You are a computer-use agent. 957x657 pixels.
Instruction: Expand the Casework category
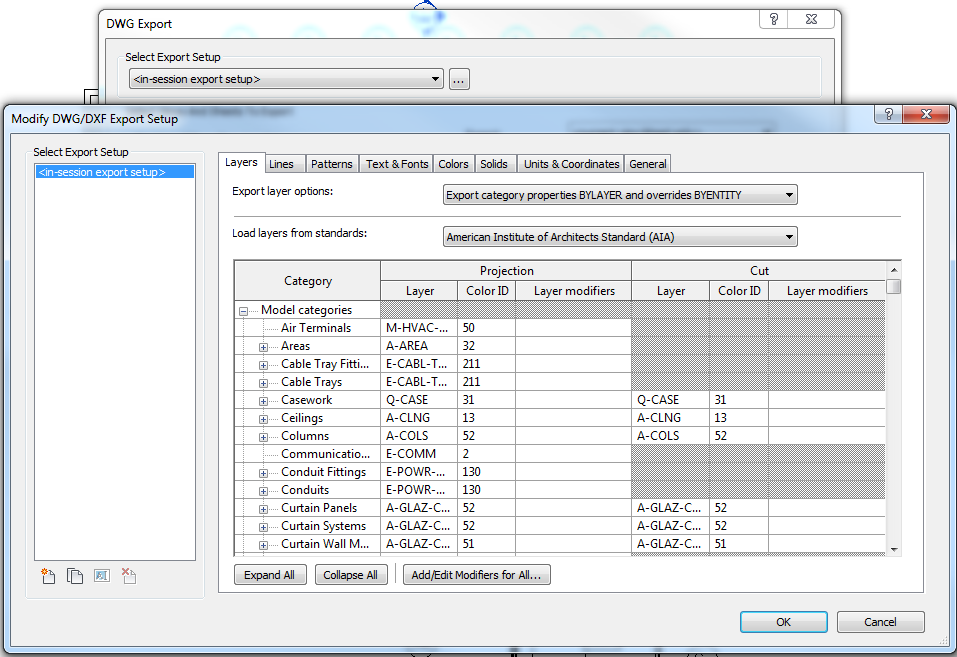263,399
